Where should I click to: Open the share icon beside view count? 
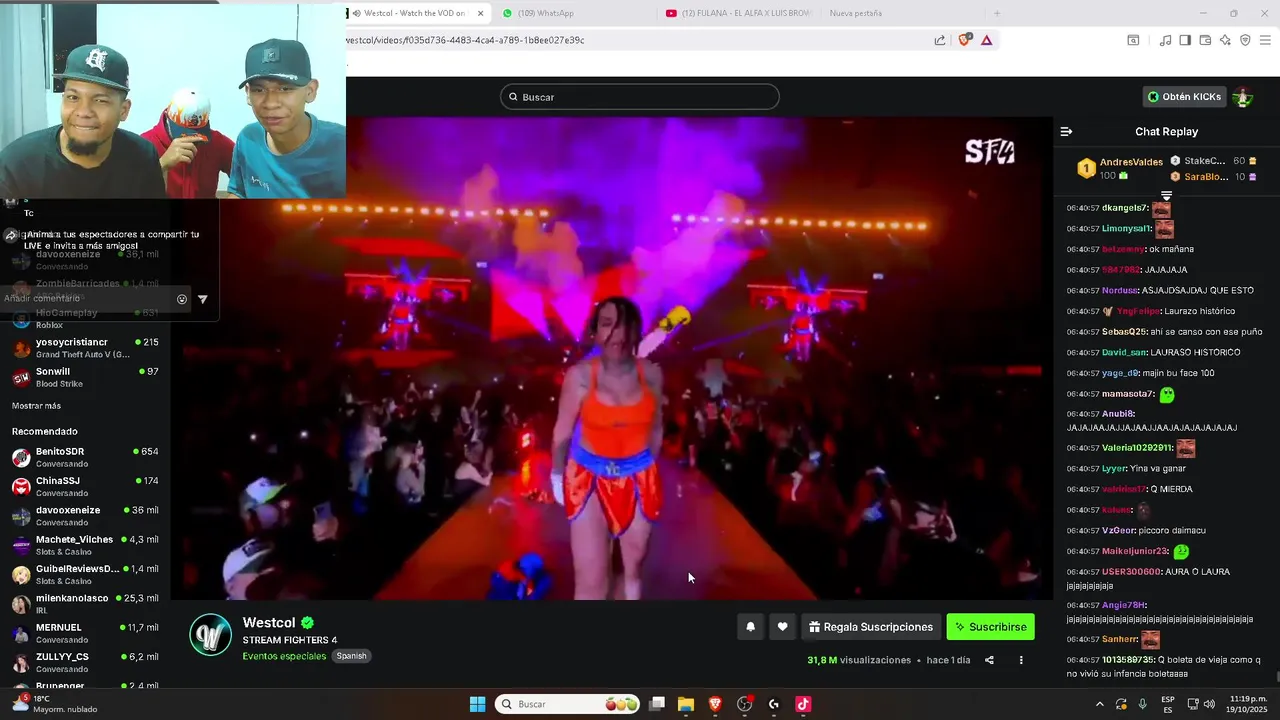coord(989,660)
